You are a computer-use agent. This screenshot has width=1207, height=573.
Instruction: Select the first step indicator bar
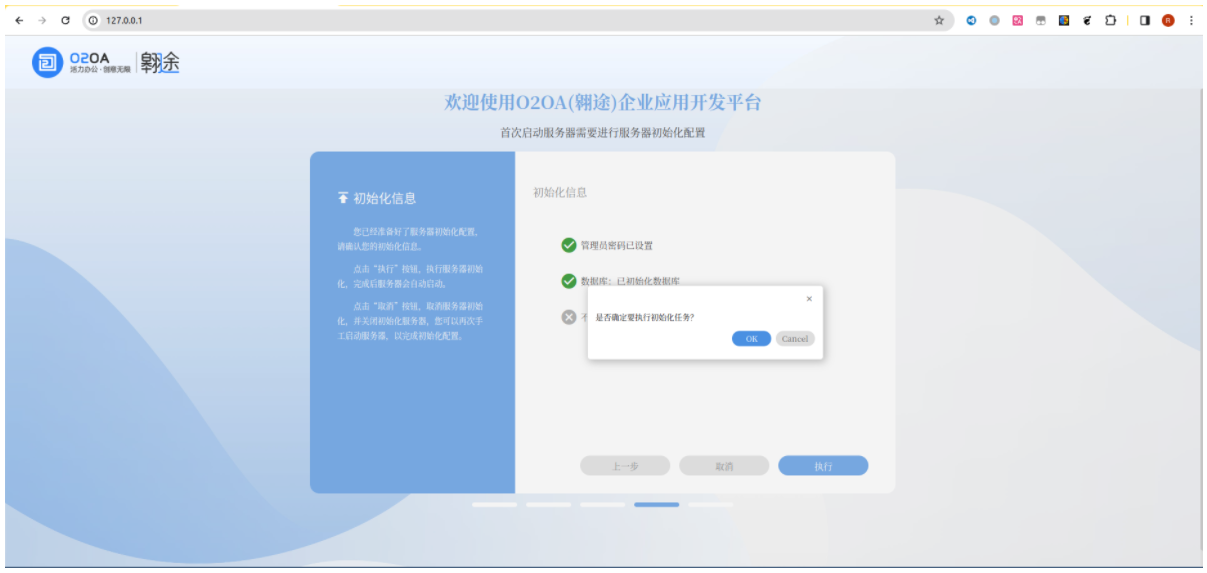pos(495,505)
